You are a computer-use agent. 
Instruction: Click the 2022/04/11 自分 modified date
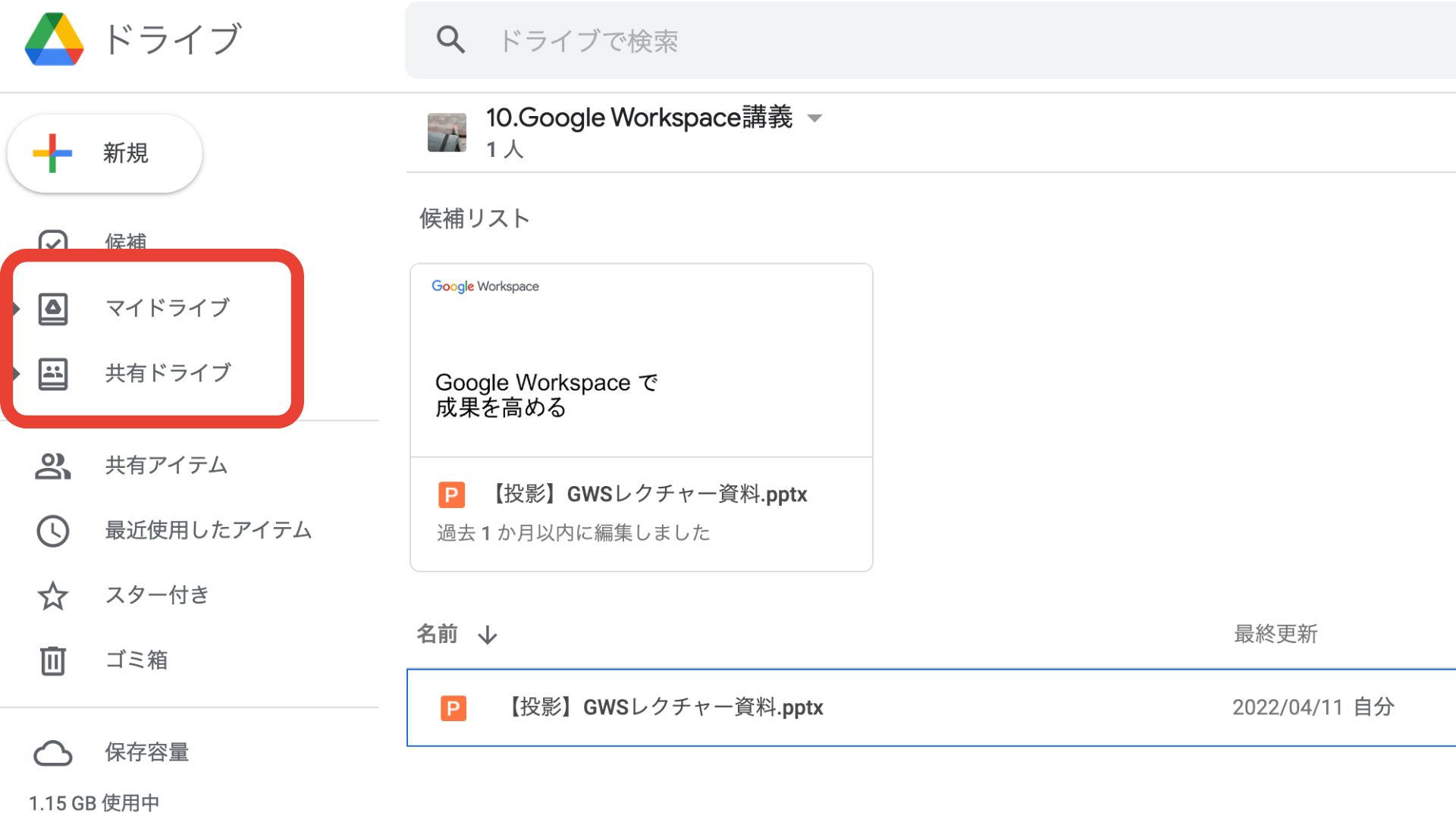[1313, 708]
